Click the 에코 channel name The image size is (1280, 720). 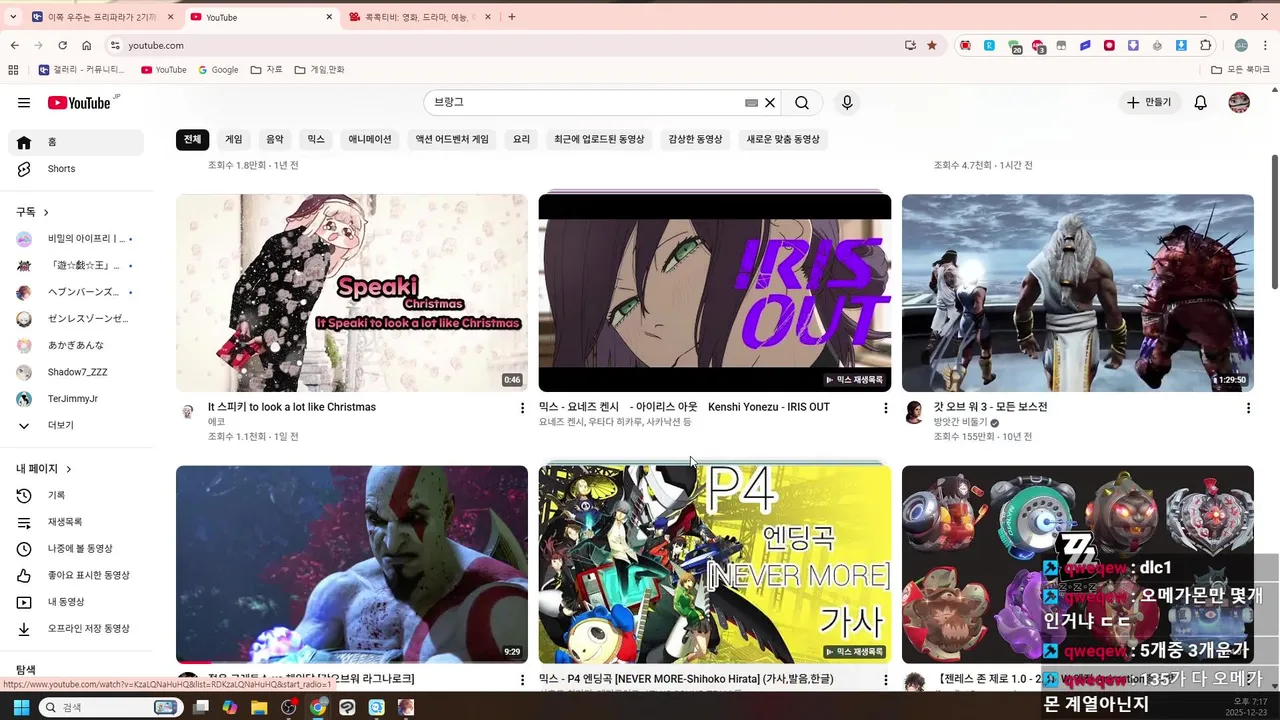pos(216,422)
